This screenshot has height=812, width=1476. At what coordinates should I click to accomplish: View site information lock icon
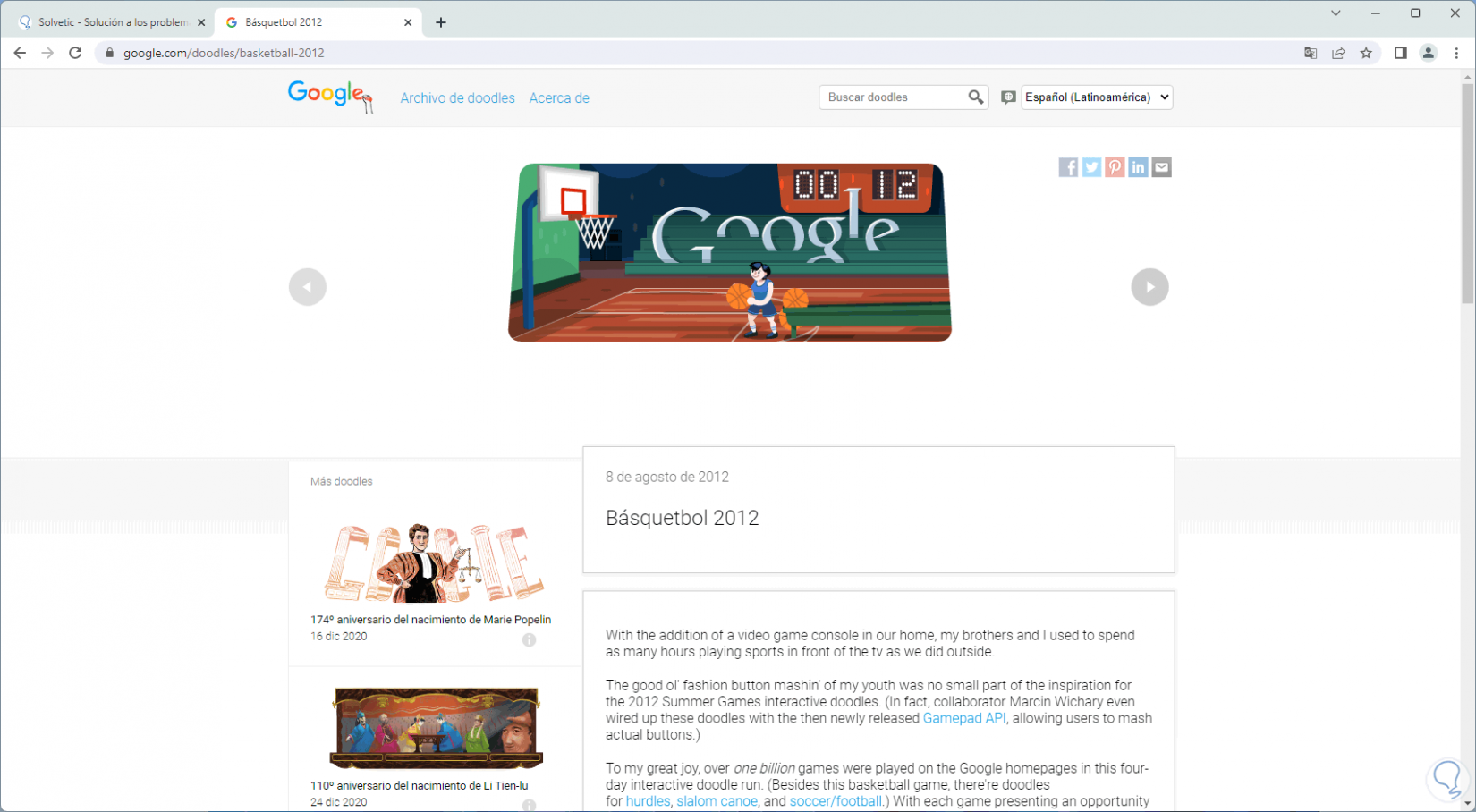pos(110,53)
